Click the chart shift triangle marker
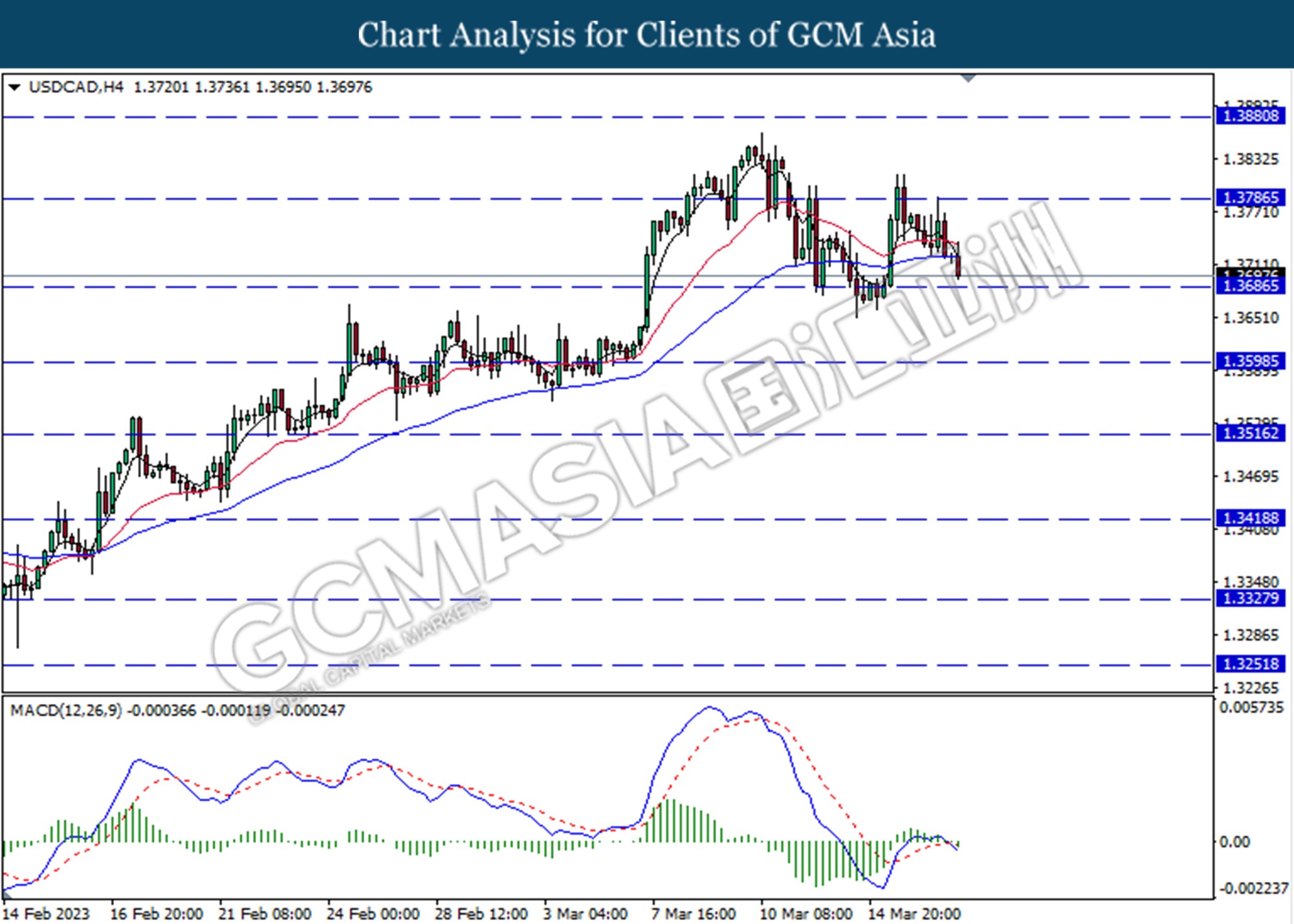This screenshot has width=1294, height=924. (x=969, y=78)
